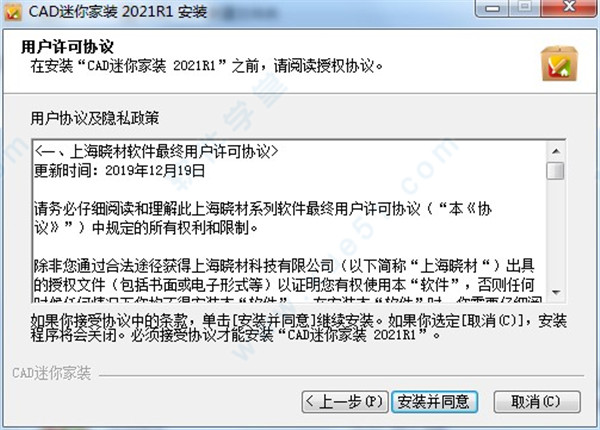Click the paragraph starting with 请务必仔细阅读
Screen dimensions: 600x430
point(263,218)
